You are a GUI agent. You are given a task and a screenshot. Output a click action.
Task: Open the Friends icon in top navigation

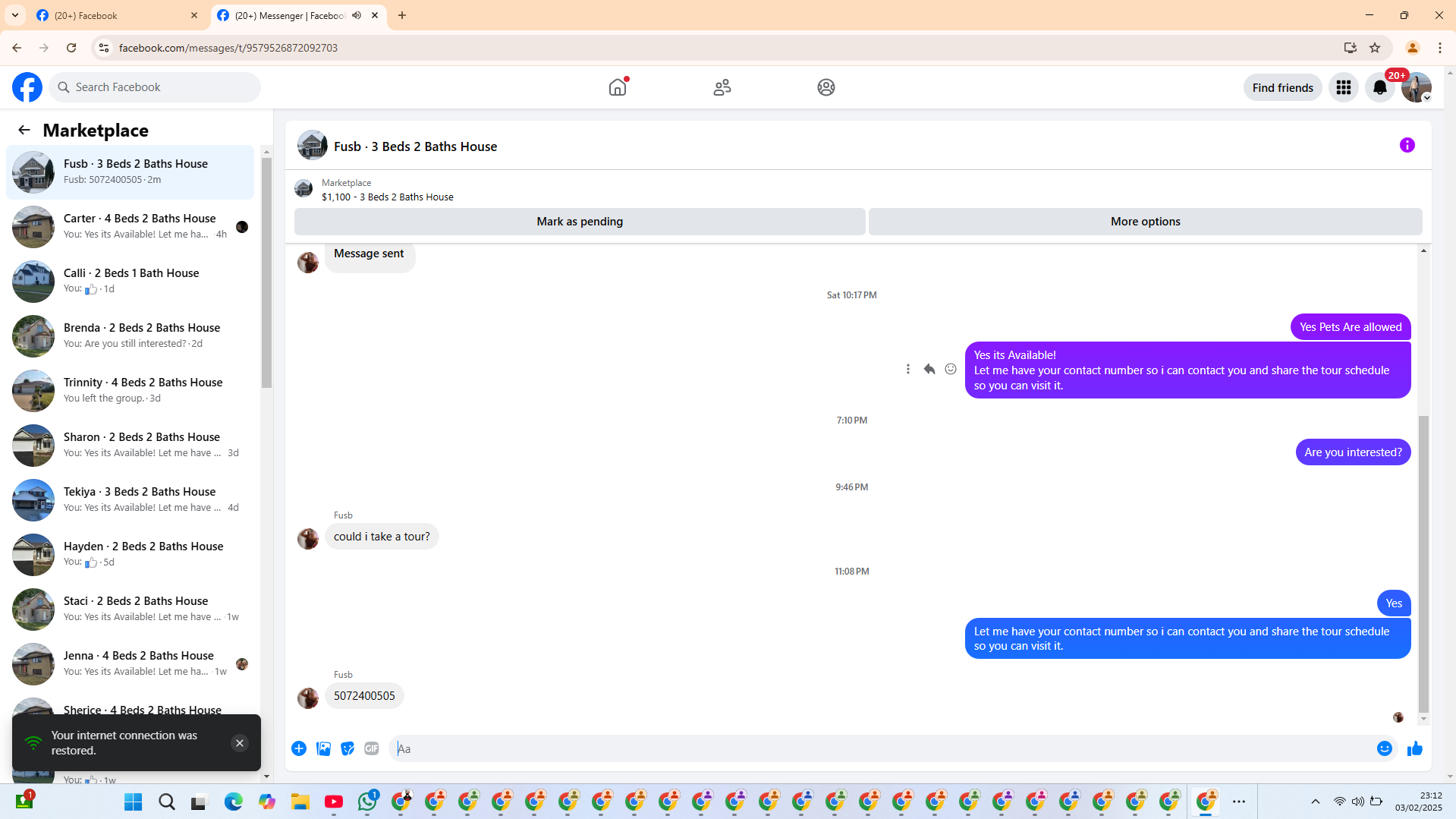click(722, 87)
